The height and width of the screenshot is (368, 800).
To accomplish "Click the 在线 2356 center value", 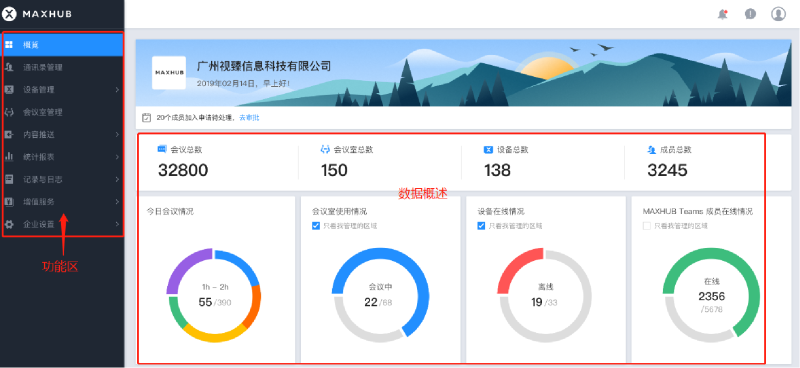I will 711,296.
